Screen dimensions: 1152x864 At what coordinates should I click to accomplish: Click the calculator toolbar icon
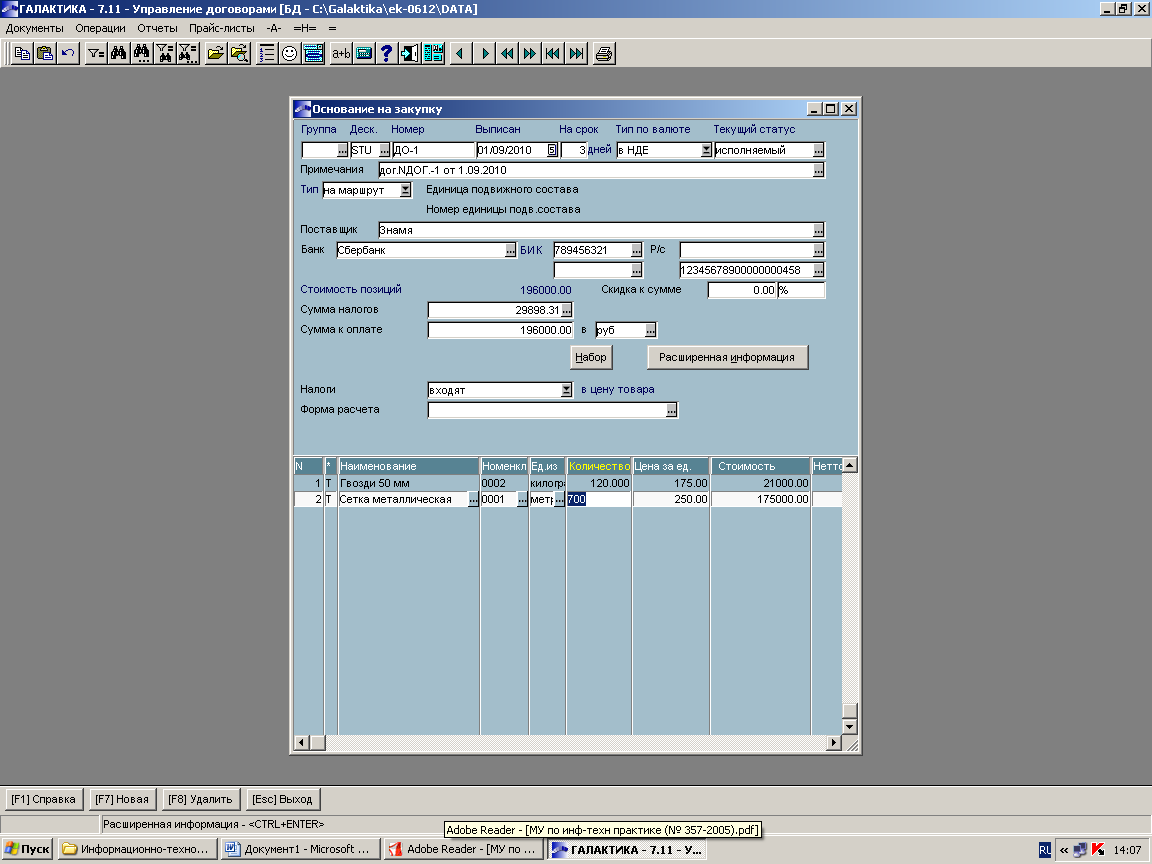tap(364, 54)
